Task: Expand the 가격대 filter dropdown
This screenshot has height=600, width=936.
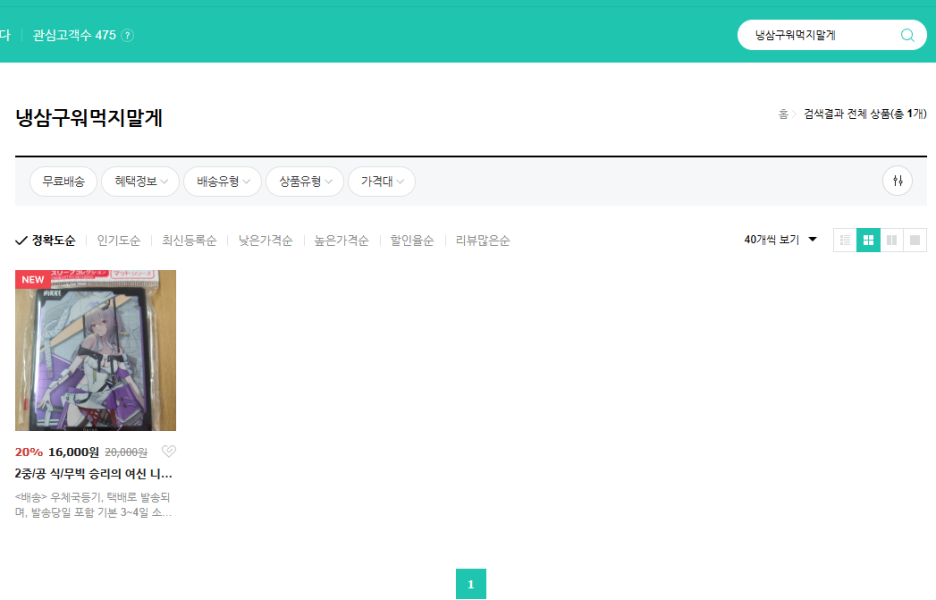Action: coord(381,181)
